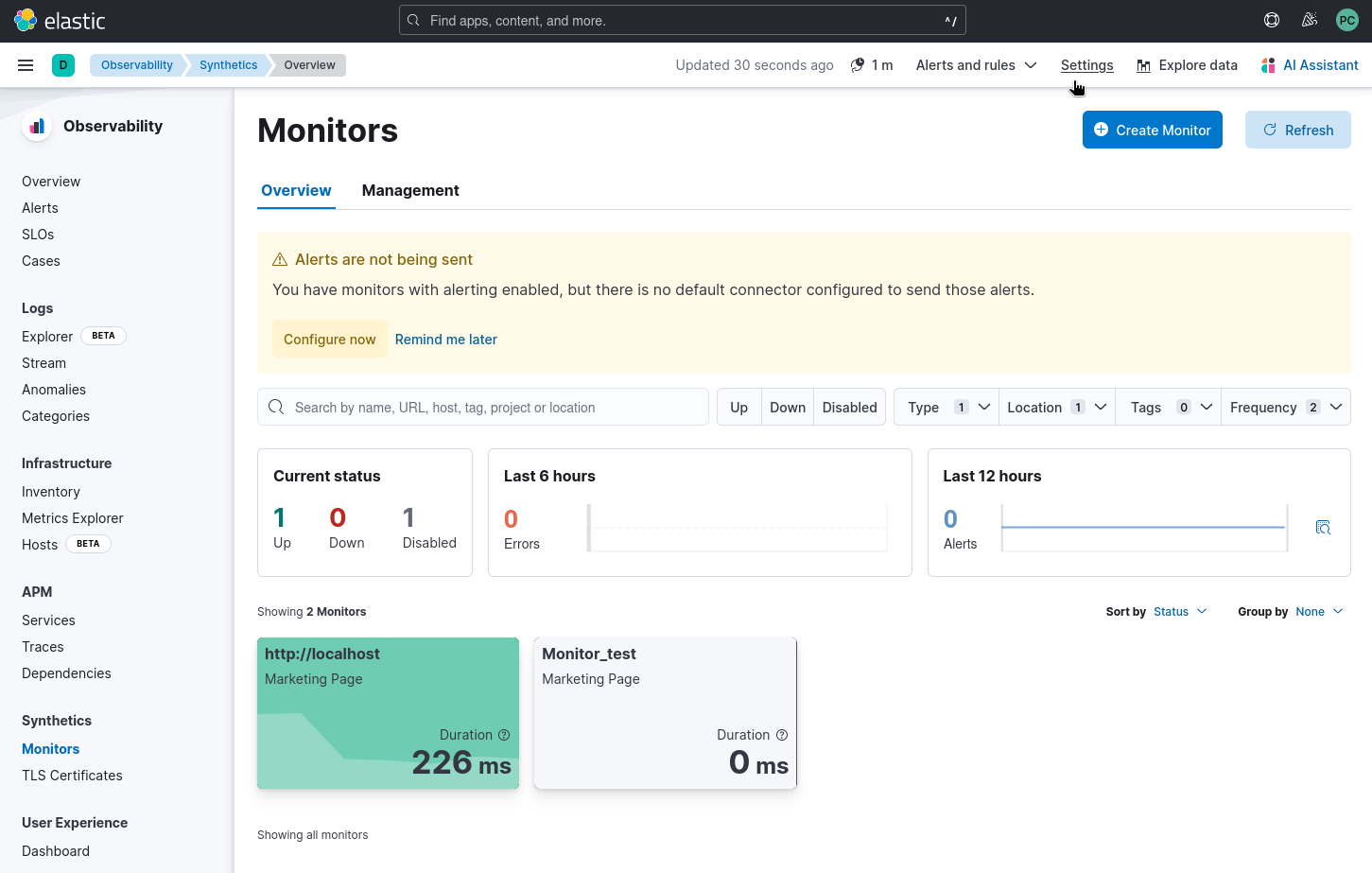Viewport: 1372px width, 873px height.
Task: Open the Settings link in header
Action: tap(1087, 65)
